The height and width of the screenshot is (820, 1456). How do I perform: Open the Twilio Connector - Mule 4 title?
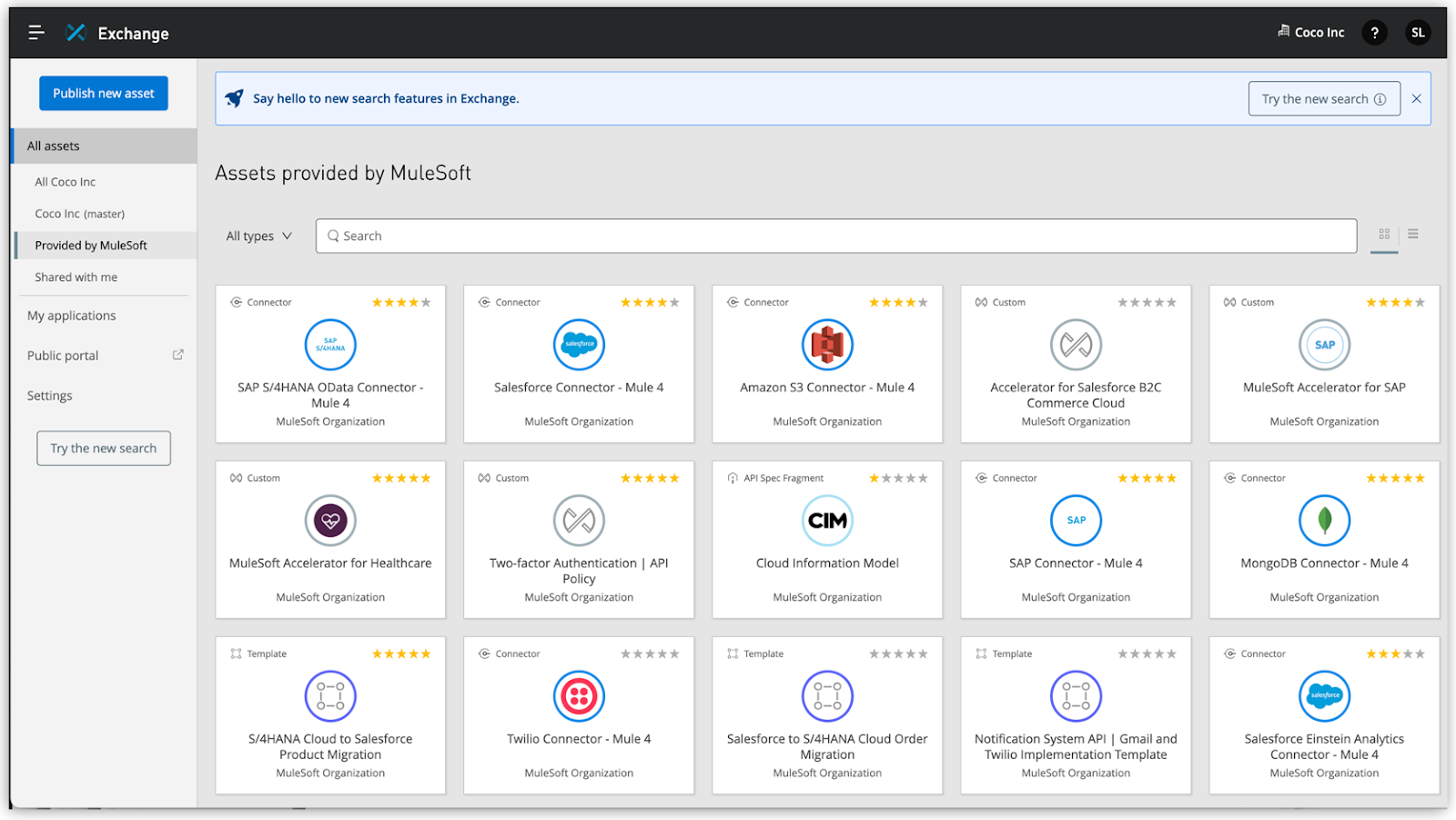pos(579,739)
